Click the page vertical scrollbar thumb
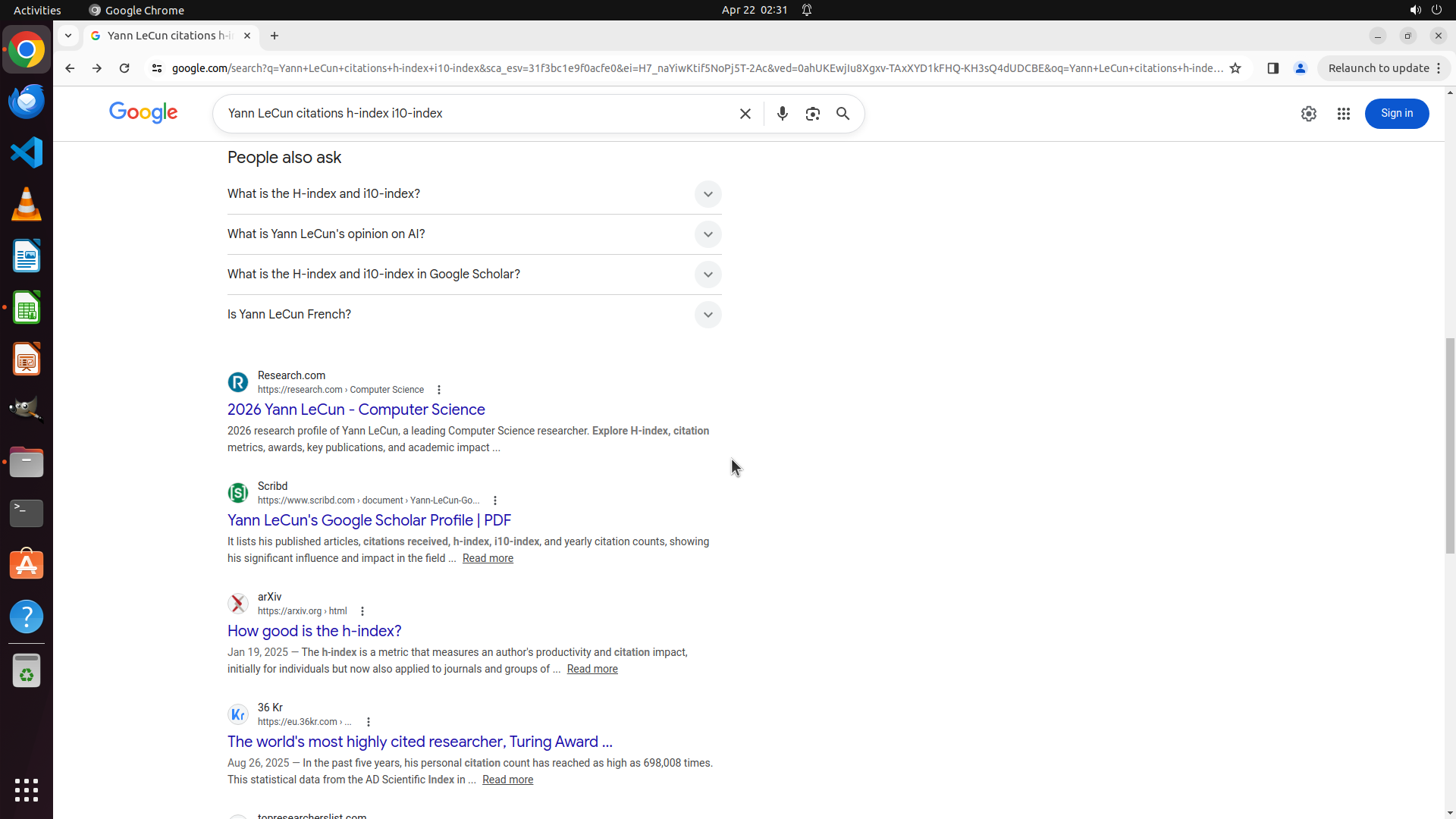1456x819 pixels. tap(1449, 447)
